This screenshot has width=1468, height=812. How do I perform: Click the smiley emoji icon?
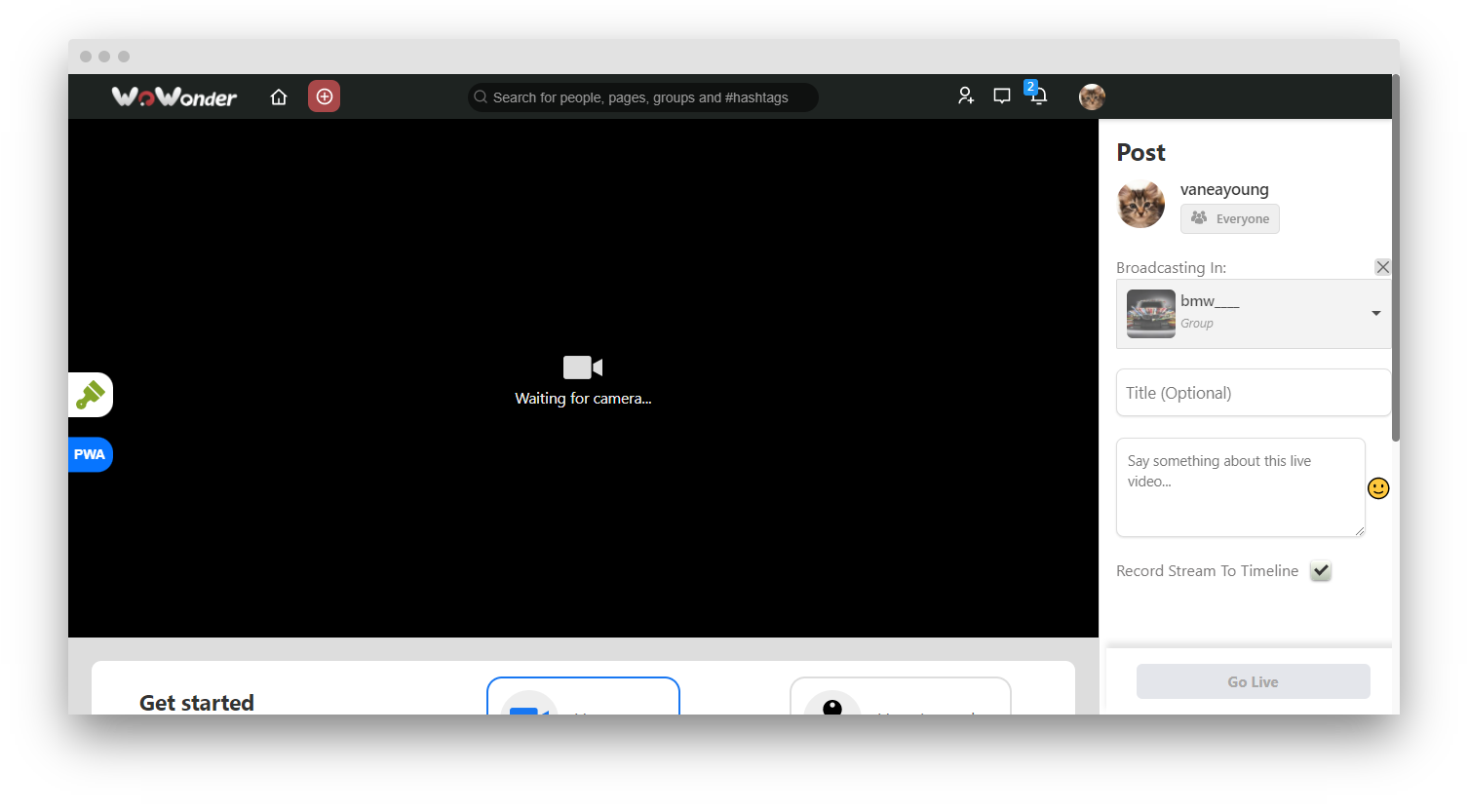(x=1377, y=487)
